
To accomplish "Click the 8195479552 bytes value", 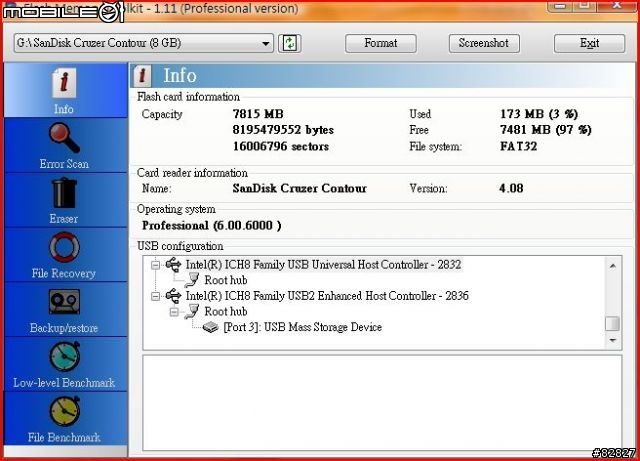I will 283,130.
